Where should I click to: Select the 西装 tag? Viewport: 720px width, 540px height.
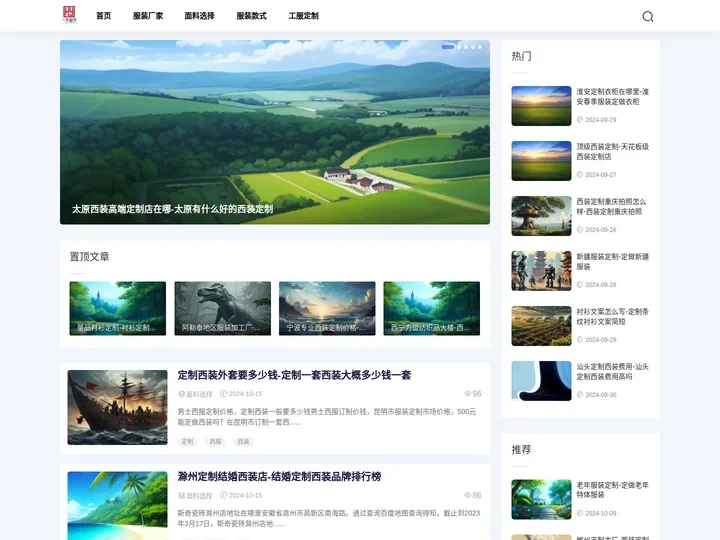[x=243, y=441]
